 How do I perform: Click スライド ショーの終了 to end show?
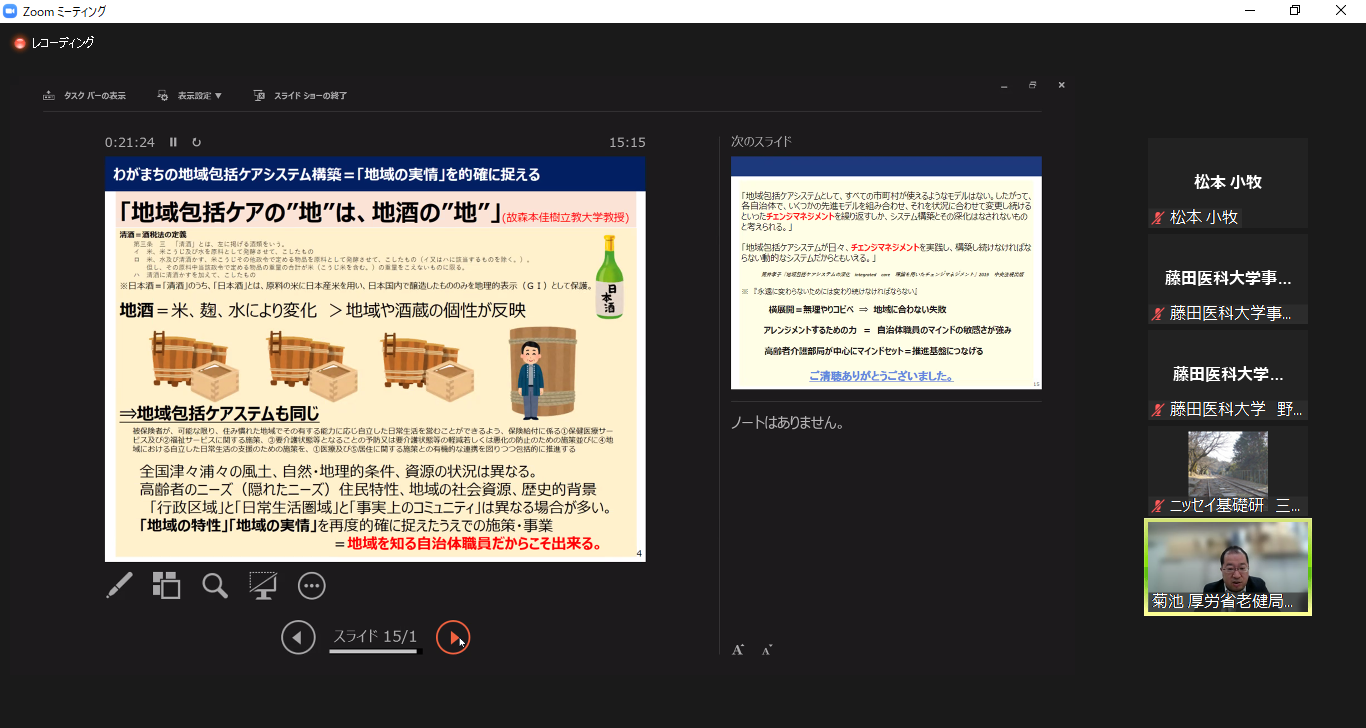300,96
